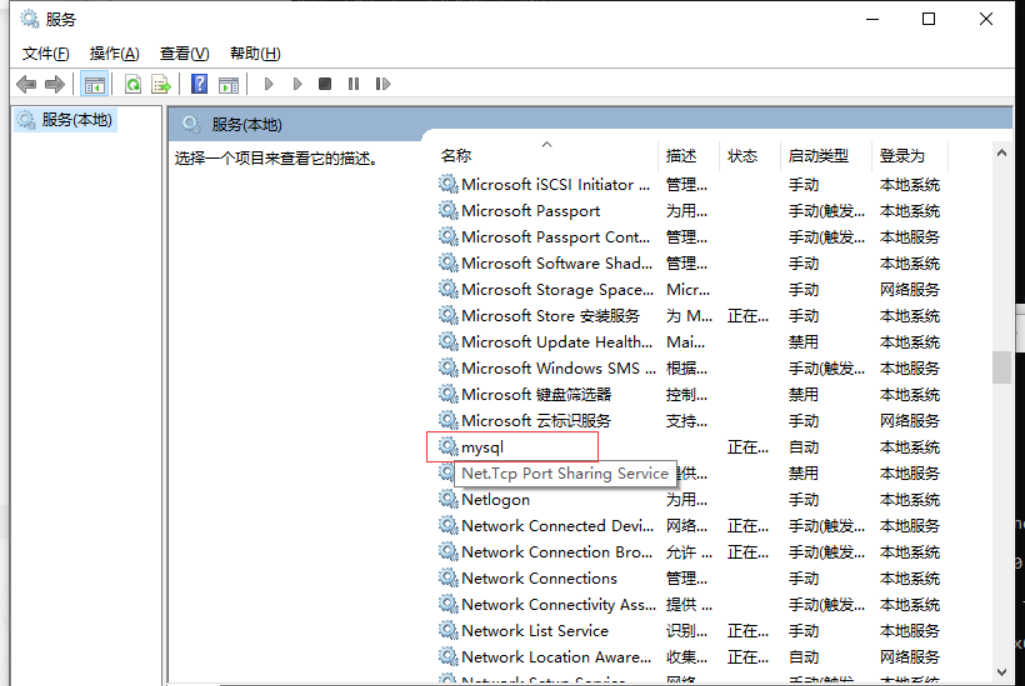Sort by the 描述 column header
Image resolution: width=1025 pixels, height=686 pixels.
tap(681, 156)
